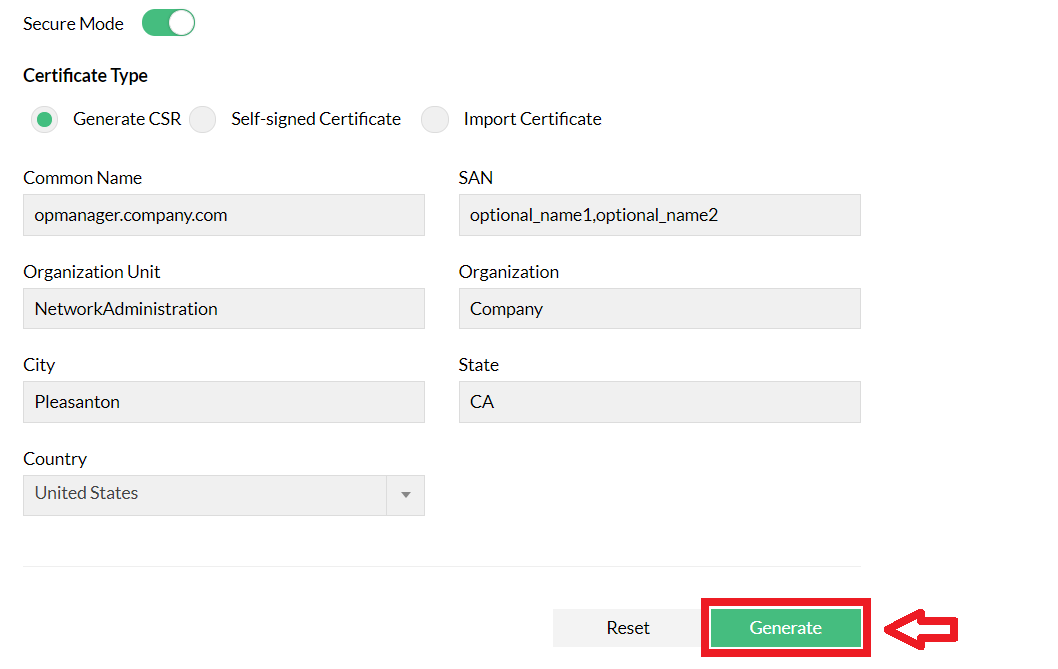The image size is (1058, 669).
Task: Focus the City field showing Pleasanton
Action: click(223, 402)
